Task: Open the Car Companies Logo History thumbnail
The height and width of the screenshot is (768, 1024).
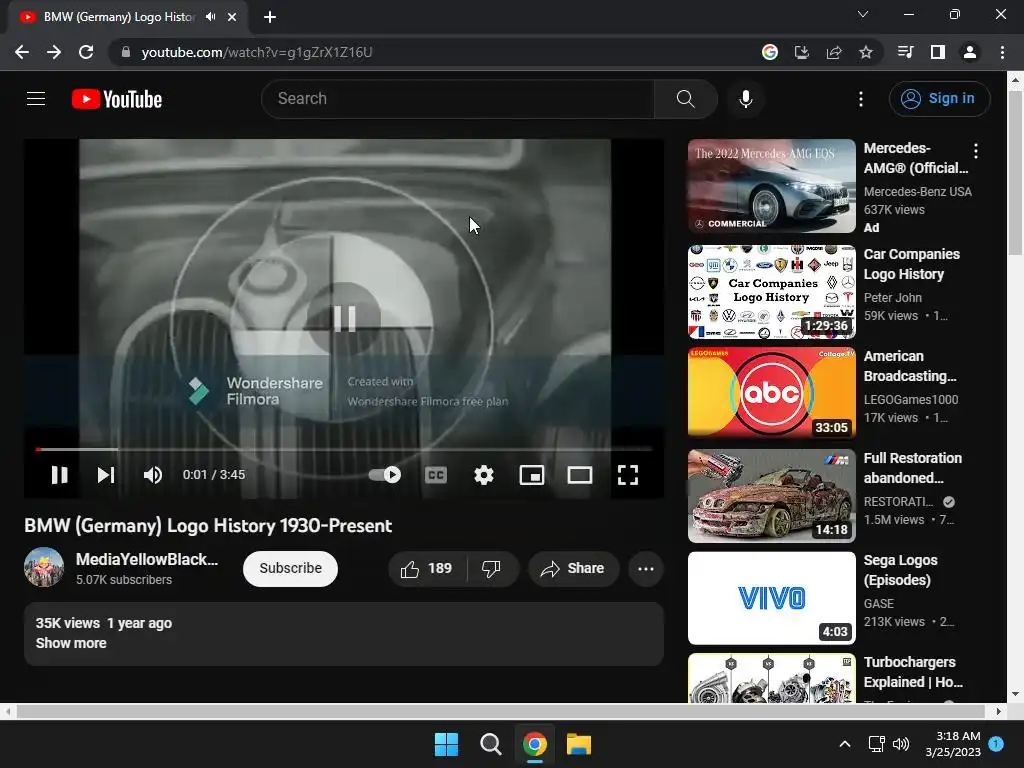Action: (771, 292)
